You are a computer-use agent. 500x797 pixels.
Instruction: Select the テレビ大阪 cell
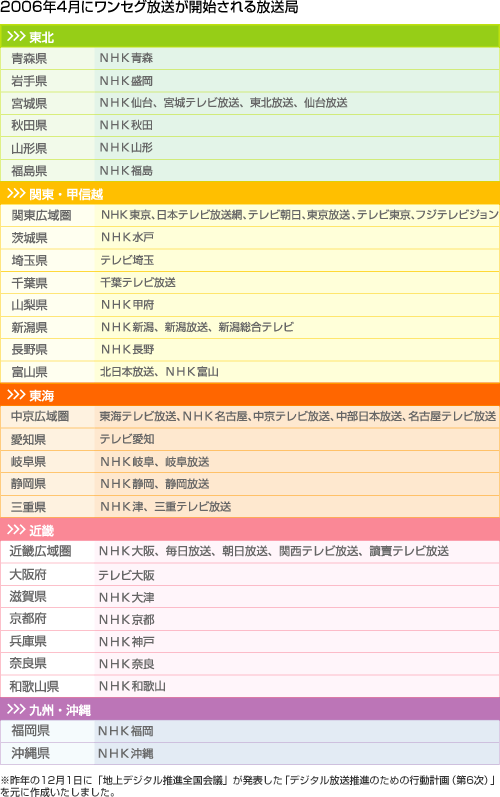click(297, 575)
